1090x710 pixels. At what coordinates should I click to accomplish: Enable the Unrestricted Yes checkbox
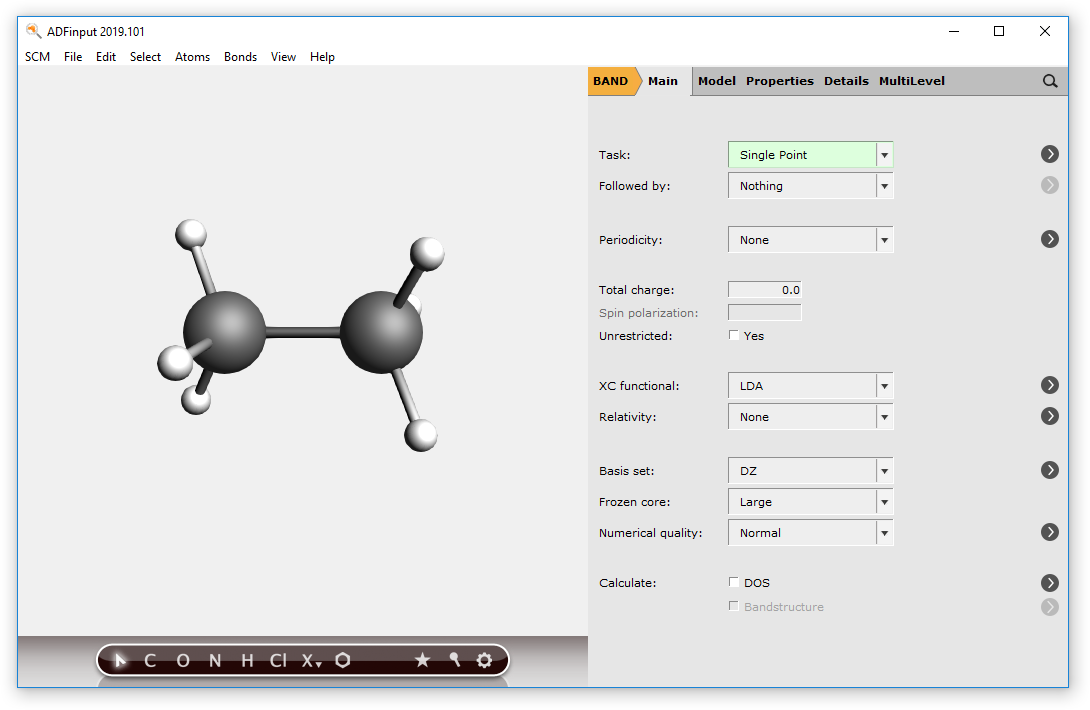[x=734, y=335]
